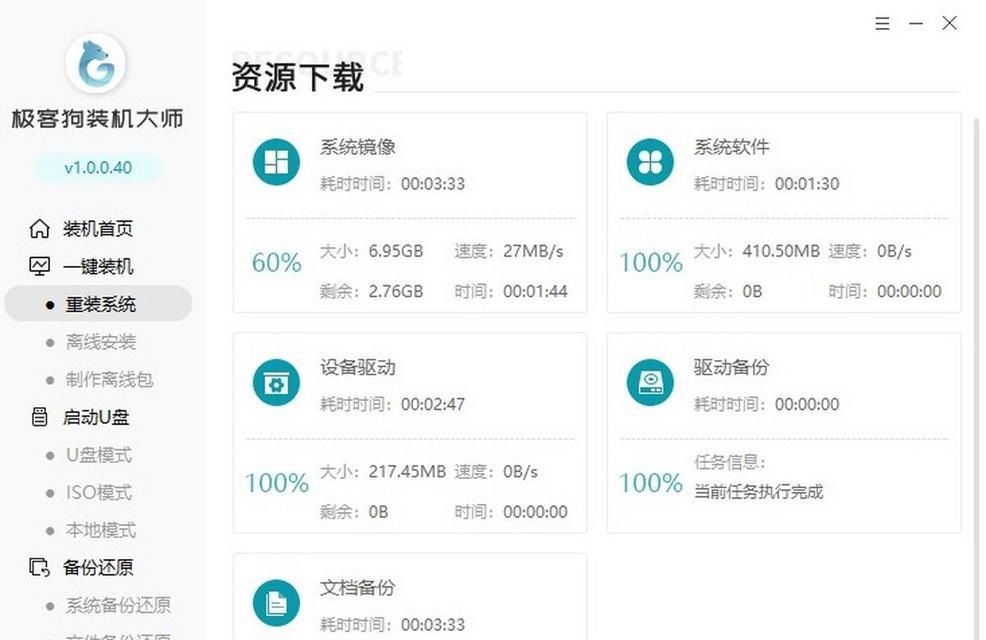Image resolution: width=986 pixels, height=640 pixels.
Task: Go to 制作离线包
Action: [x=109, y=380]
